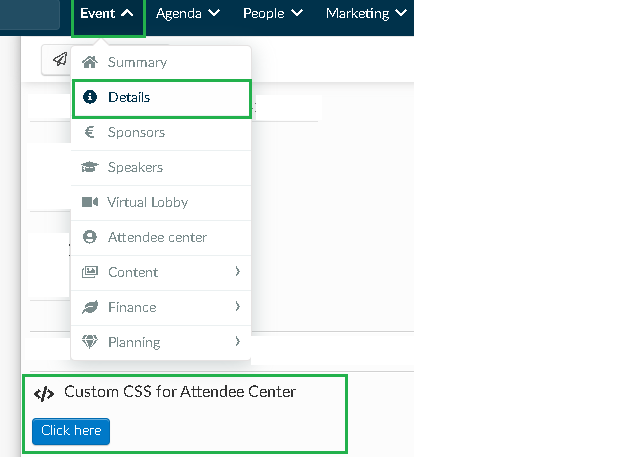Expand the Content submenu arrow
This screenshot has height=457, width=621.
coord(238,272)
